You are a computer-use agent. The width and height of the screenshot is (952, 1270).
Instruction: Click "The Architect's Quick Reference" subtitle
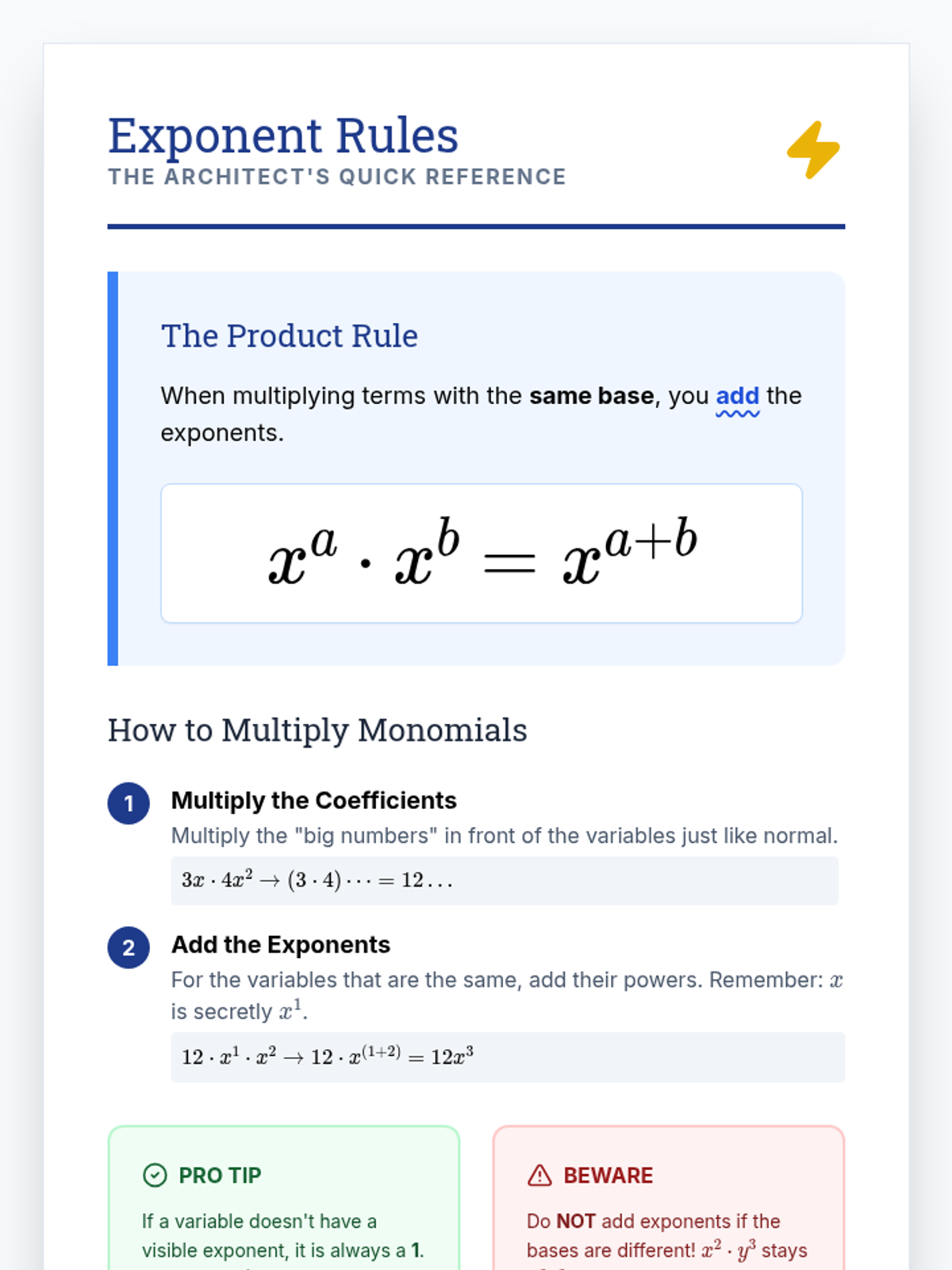coord(337,177)
